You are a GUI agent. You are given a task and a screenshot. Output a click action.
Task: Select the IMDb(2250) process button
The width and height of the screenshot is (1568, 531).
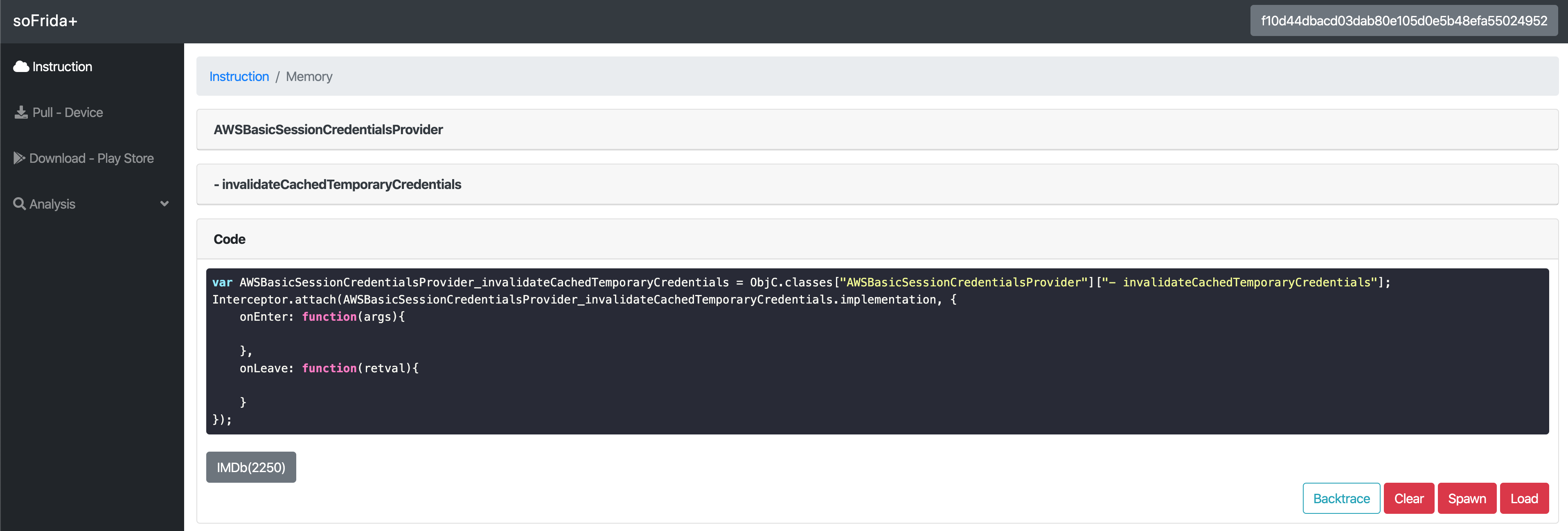251,467
